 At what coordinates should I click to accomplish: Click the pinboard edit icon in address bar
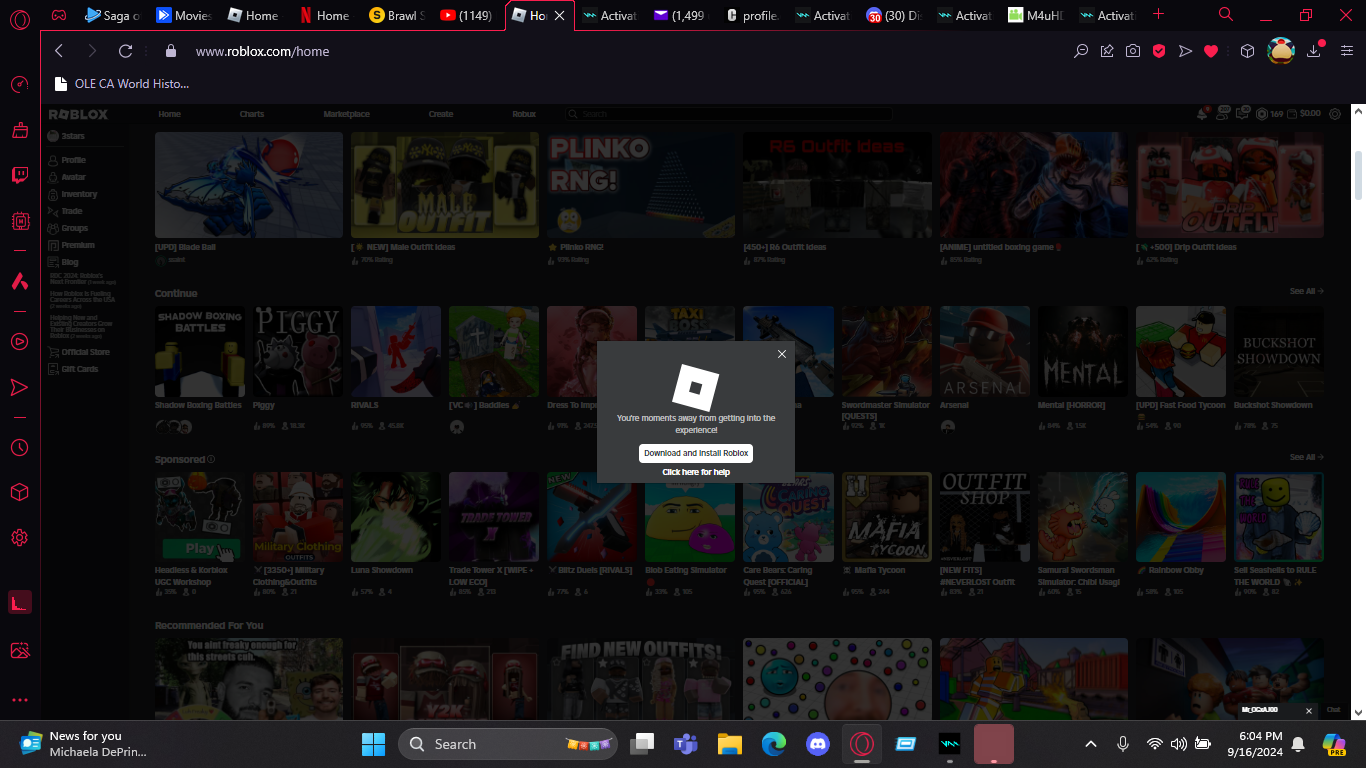pos(1107,51)
